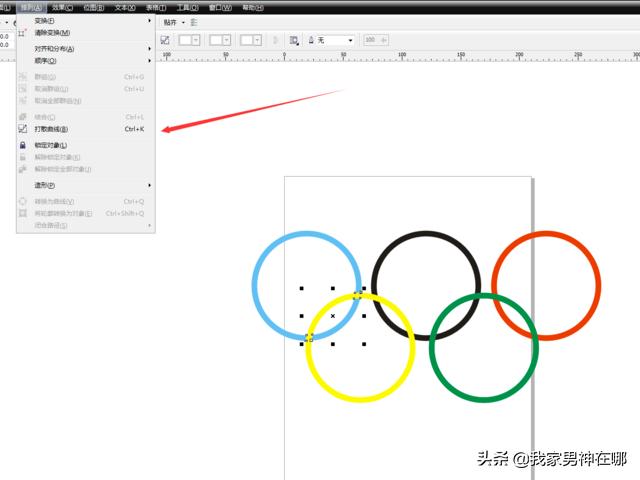
Task: Open the 效果(C) menu
Action: point(62,7)
